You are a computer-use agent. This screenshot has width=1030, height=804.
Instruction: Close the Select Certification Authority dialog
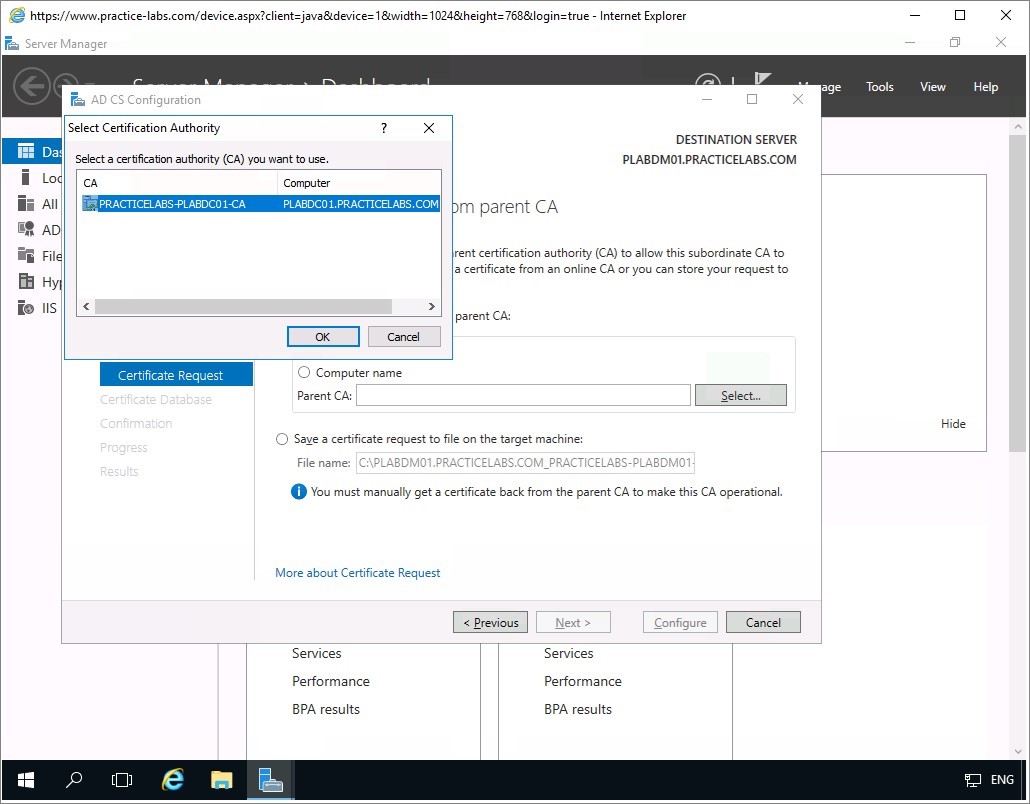click(429, 128)
